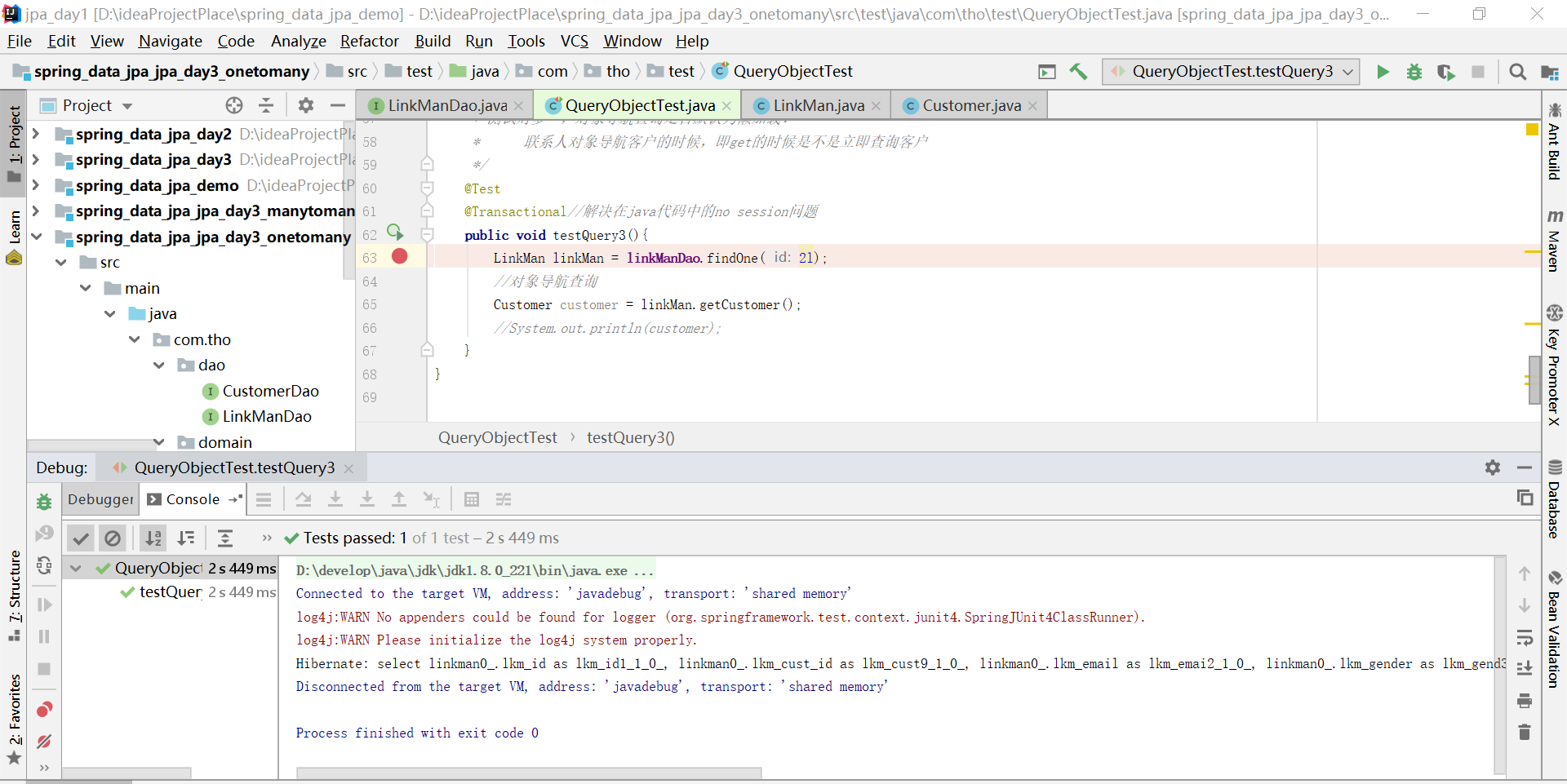Sort tests by duration icon
This screenshot has height=784, width=1567.
click(186, 538)
